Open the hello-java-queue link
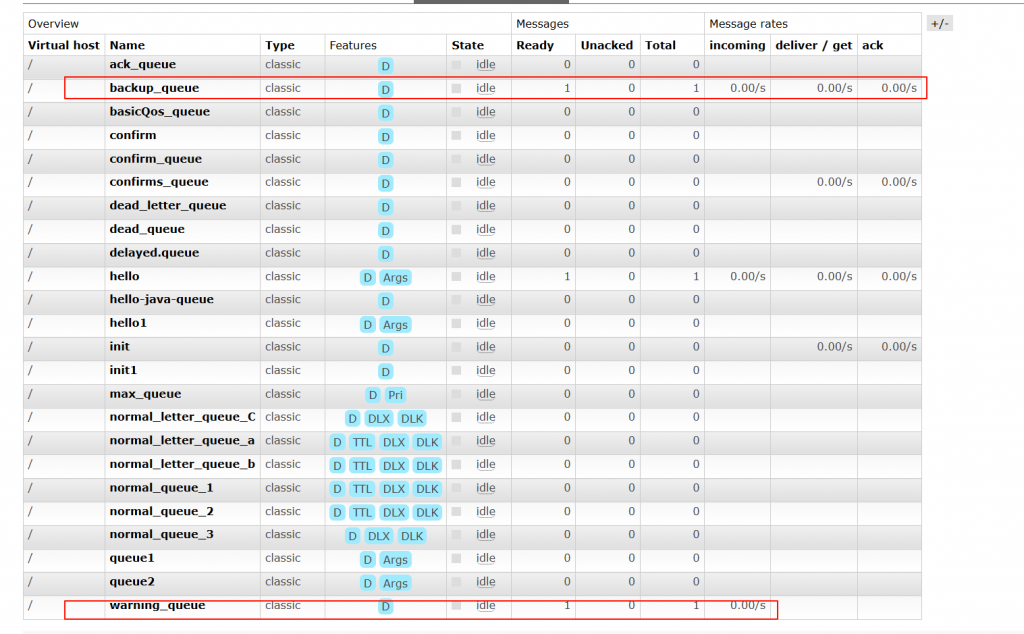1024x634 pixels. (x=161, y=300)
